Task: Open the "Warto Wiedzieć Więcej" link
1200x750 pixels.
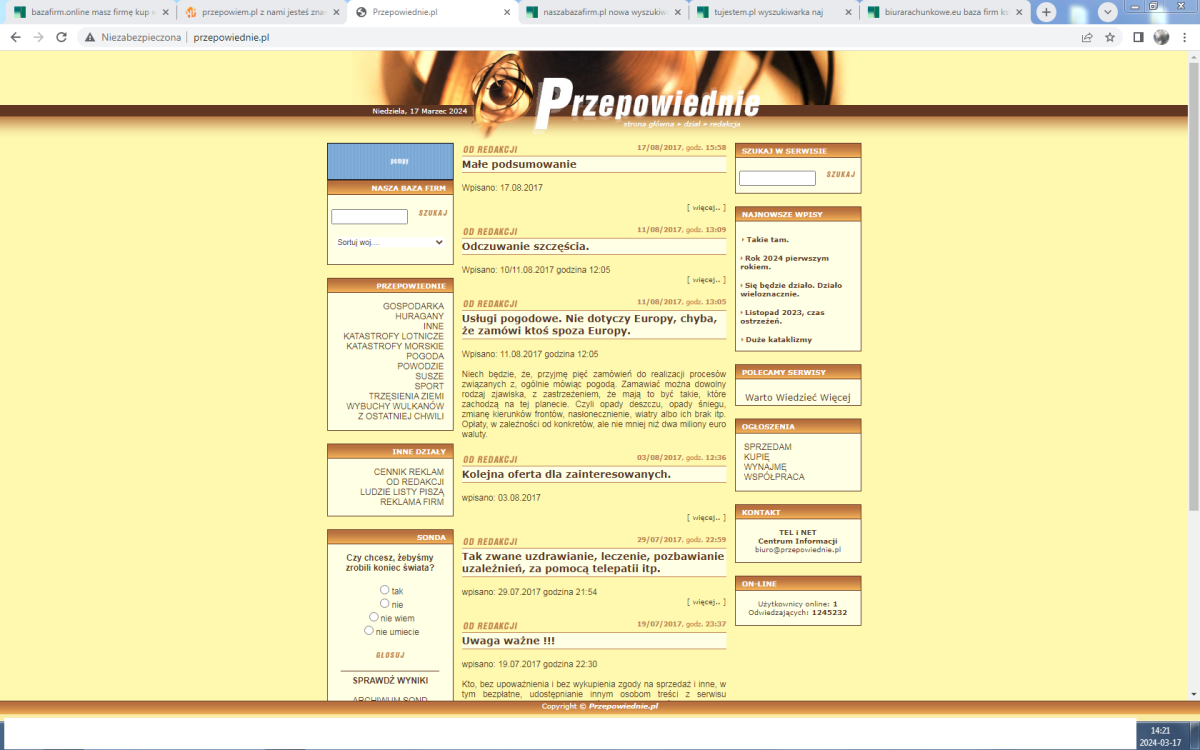Action: click(797, 397)
